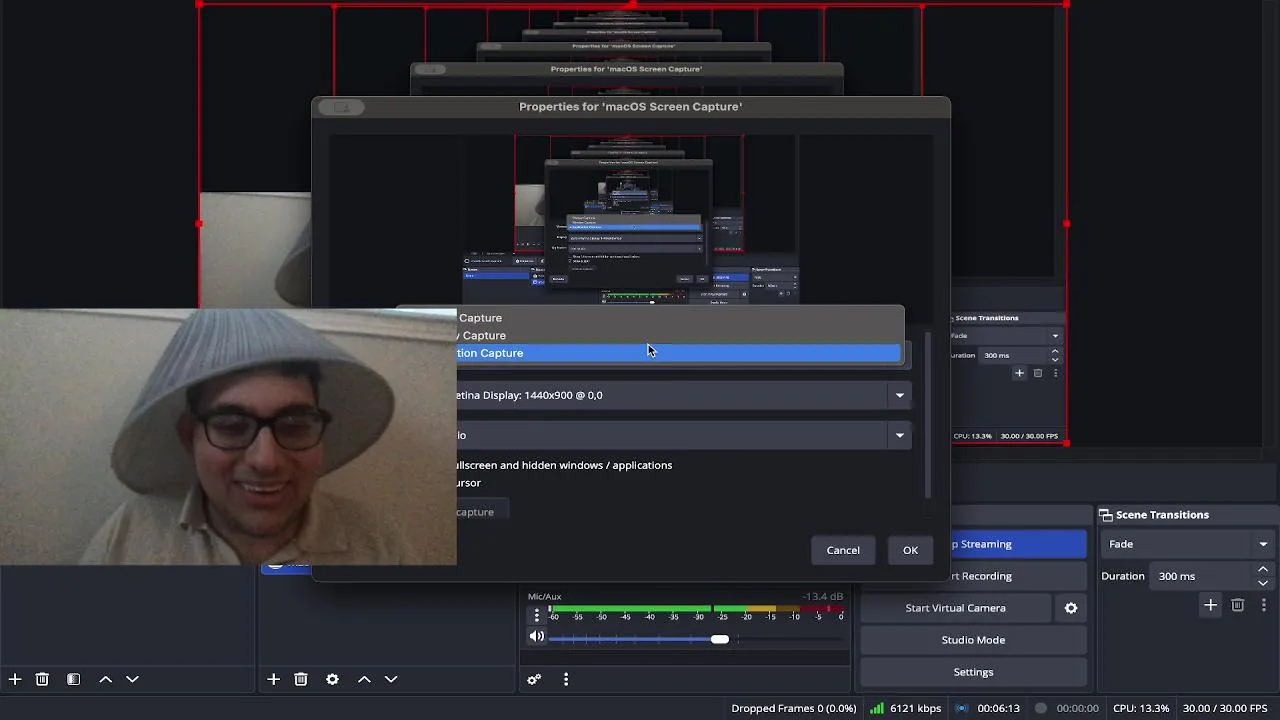1280x720 pixels.
Task: Click the 00:00:00 recording timer
Action: [x=1078, y=708]
